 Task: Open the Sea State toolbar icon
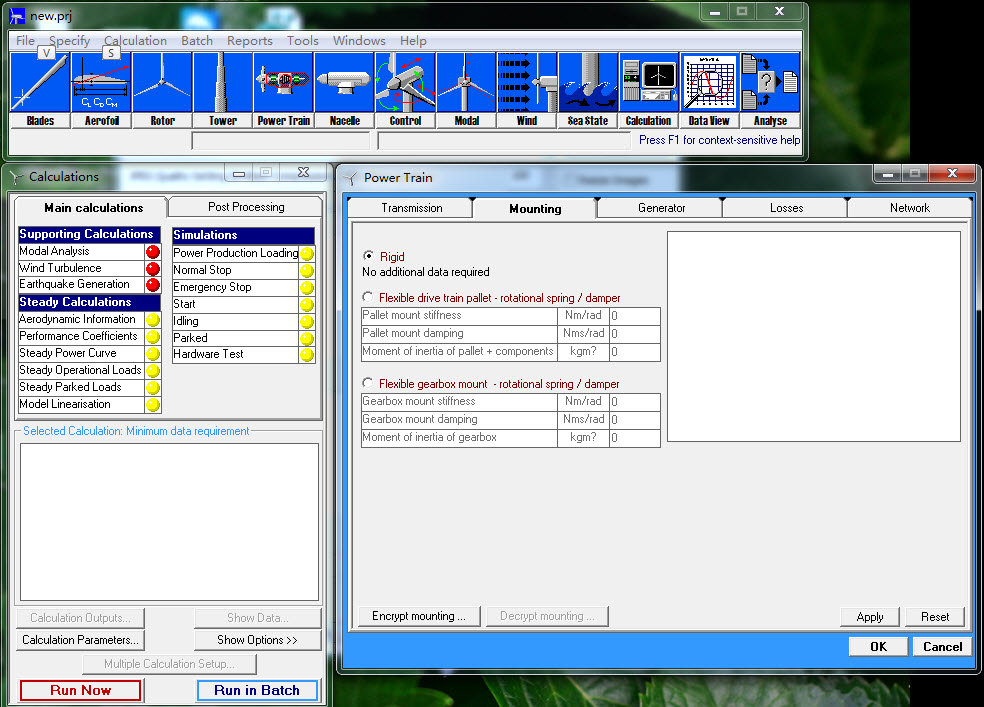click(x=588, y=90)
